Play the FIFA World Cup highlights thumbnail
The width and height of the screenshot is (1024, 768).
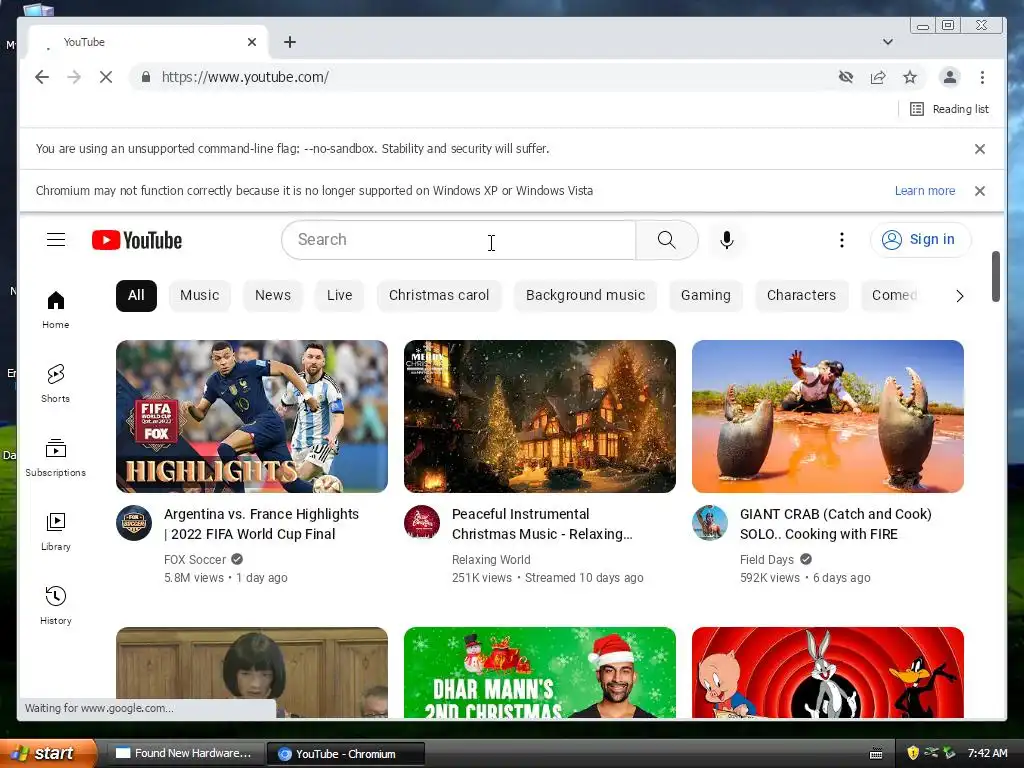252,417
